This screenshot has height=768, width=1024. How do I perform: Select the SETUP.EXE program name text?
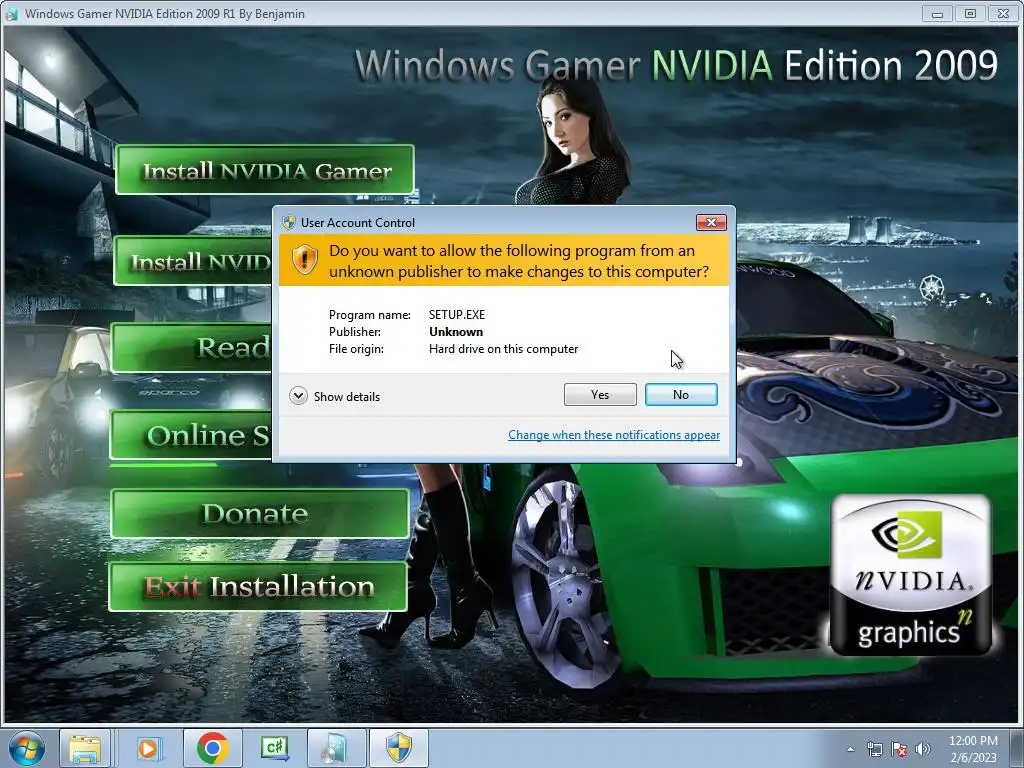pyautogui.click(x=456, y=315)
